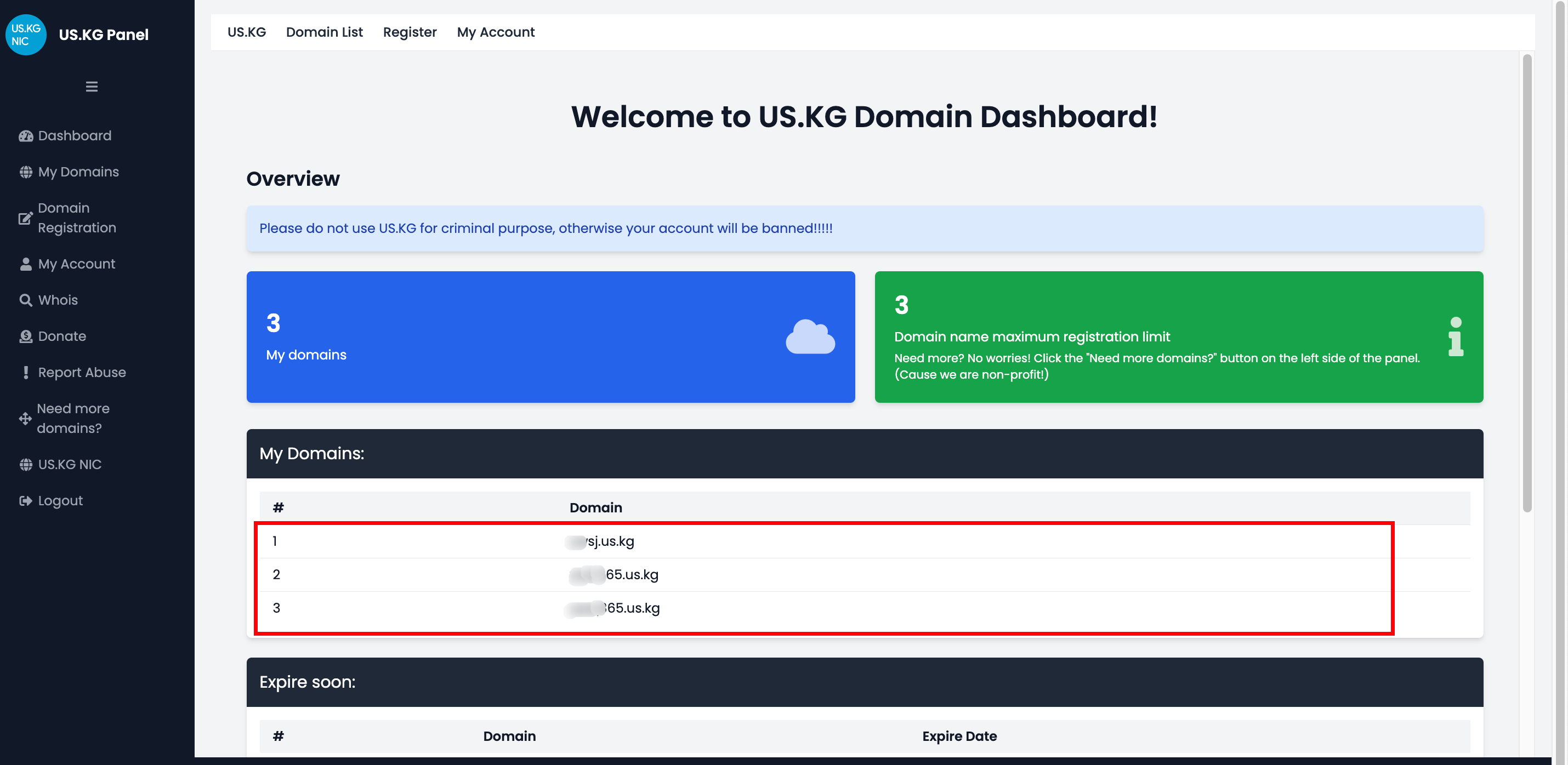Click the cloud icon on the blue card
Viewport: 1568px width, 765px height.
pos(811,335)
